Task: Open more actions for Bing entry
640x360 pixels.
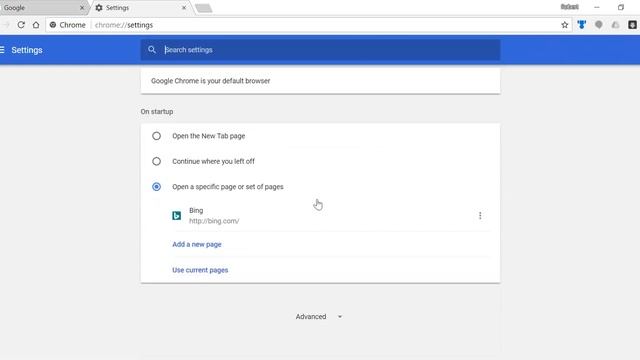Action: [x=480, y=216]
